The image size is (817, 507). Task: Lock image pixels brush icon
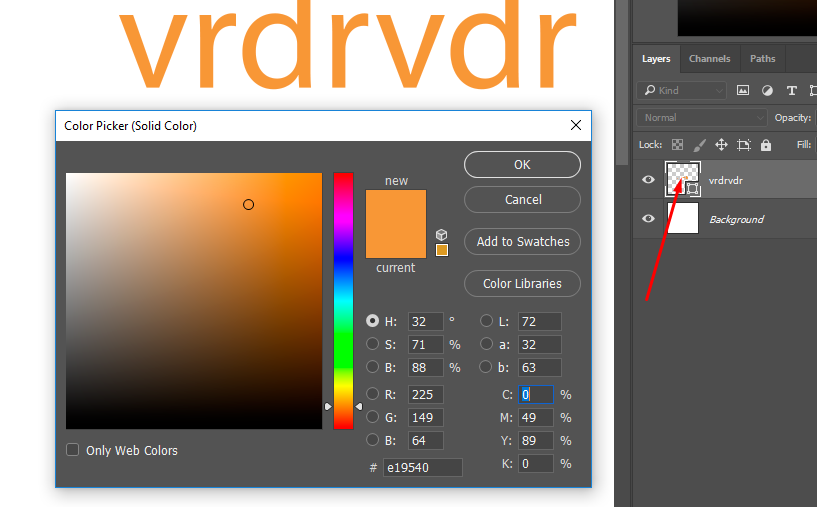tap(700, 145)
